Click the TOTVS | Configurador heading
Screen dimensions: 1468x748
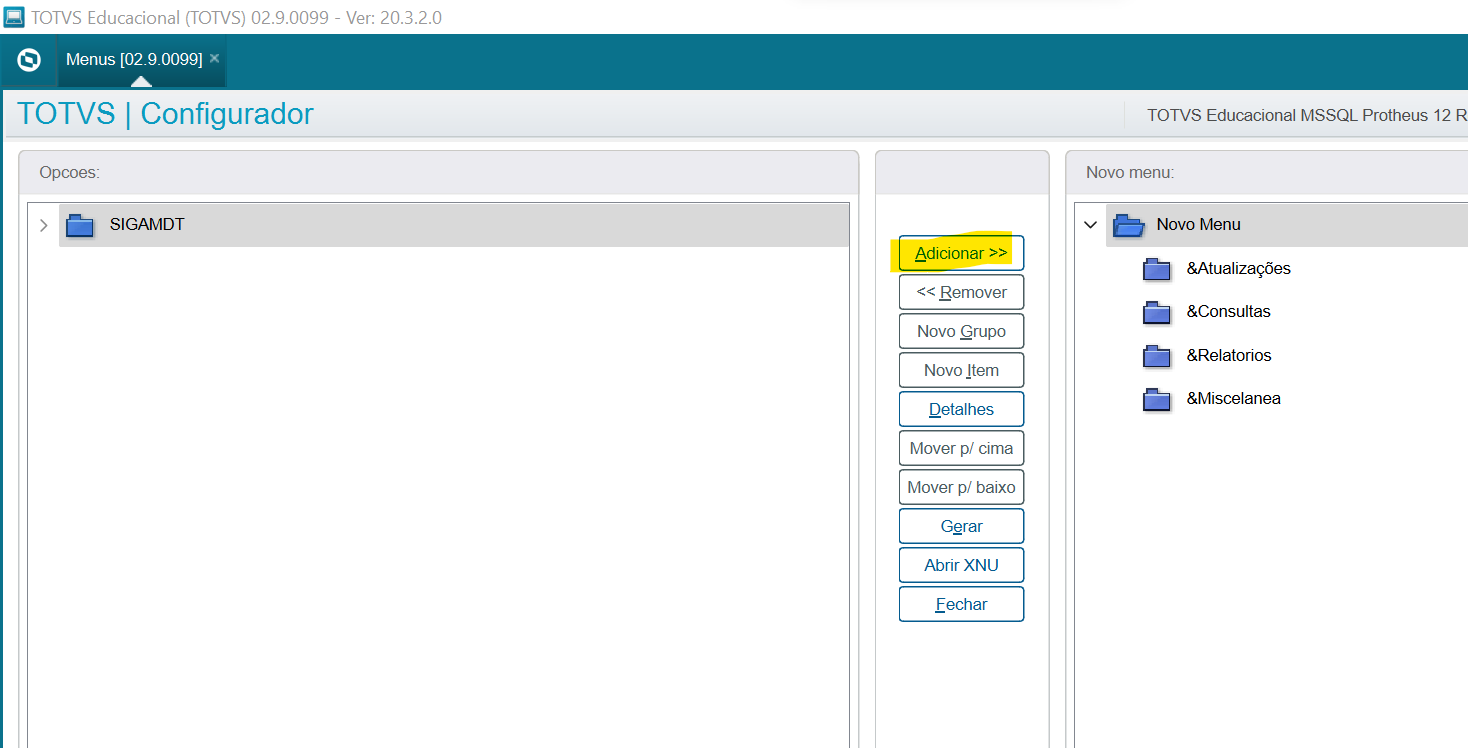click(x=165, y=114)
